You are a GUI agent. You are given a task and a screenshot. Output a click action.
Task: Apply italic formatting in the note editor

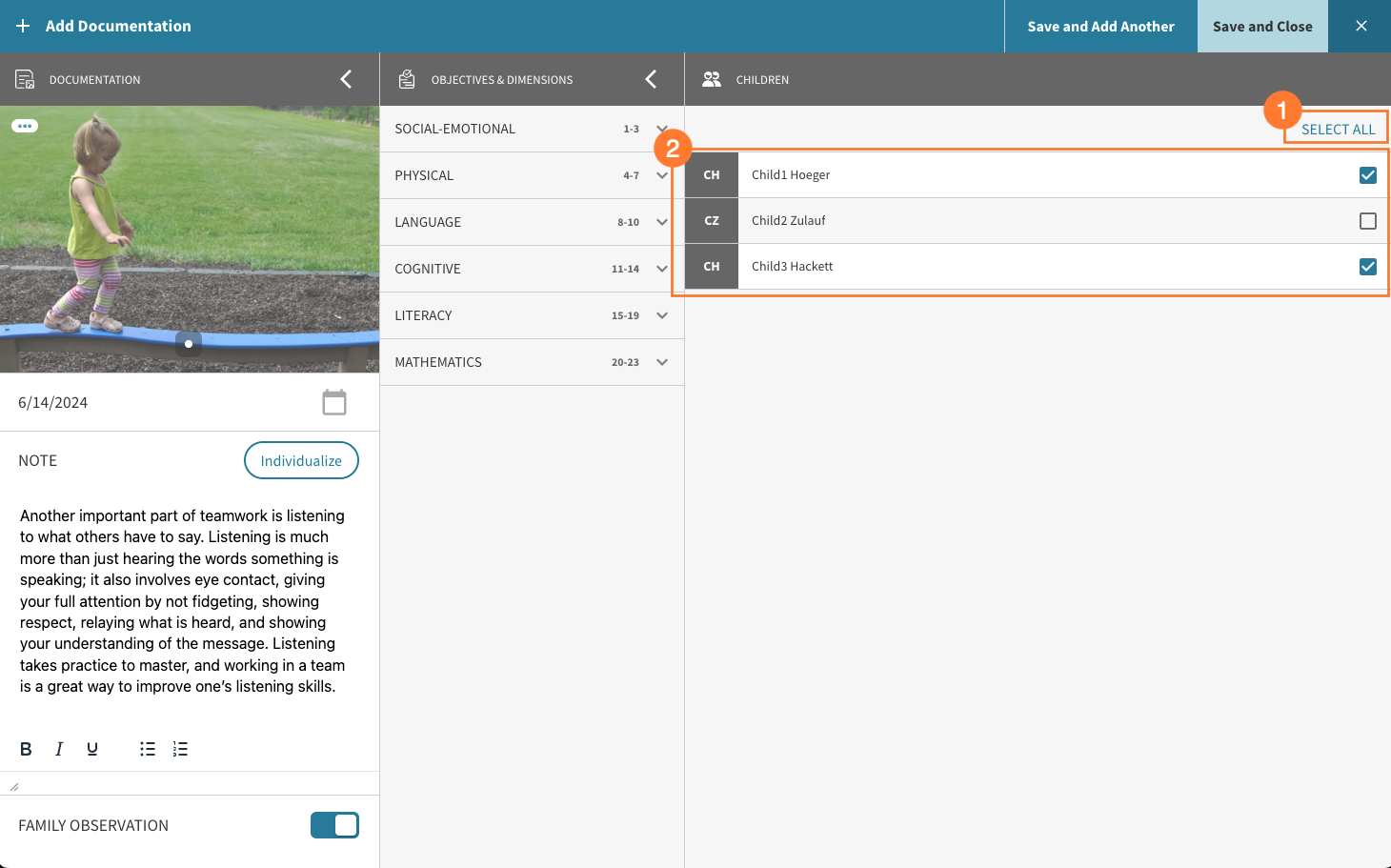click(58, 749)
